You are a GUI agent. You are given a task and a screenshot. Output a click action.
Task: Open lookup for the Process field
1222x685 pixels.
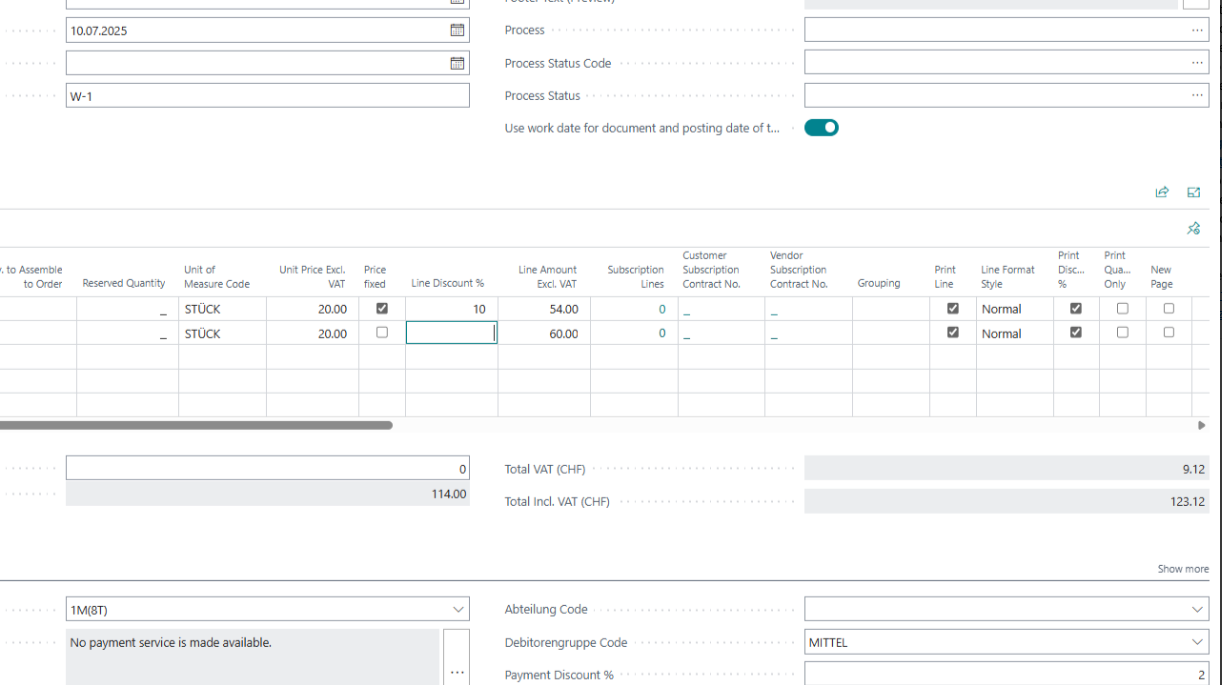[x=1197, y=30]
